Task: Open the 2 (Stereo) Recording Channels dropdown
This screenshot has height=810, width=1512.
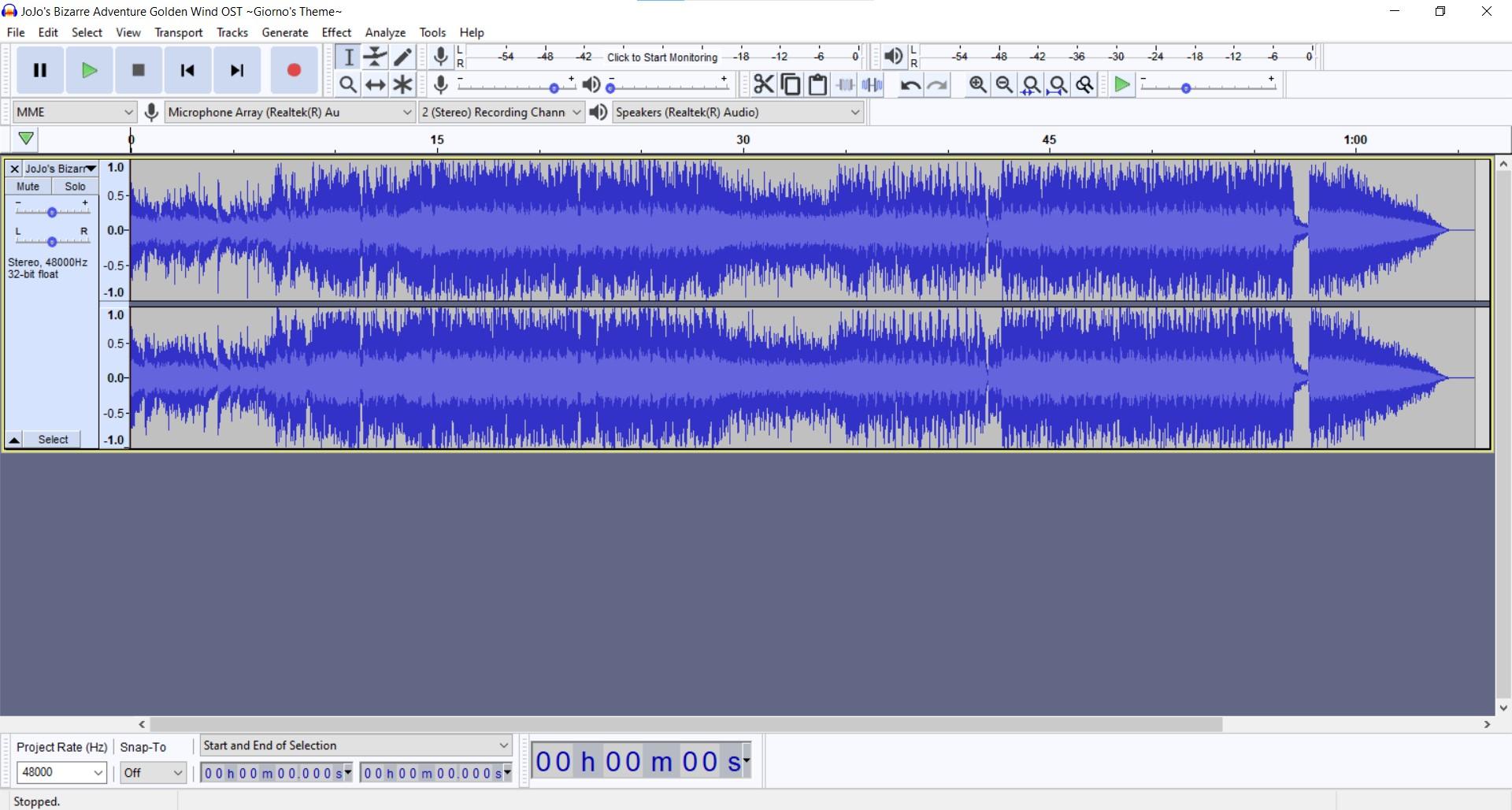Action: point(501,112)
